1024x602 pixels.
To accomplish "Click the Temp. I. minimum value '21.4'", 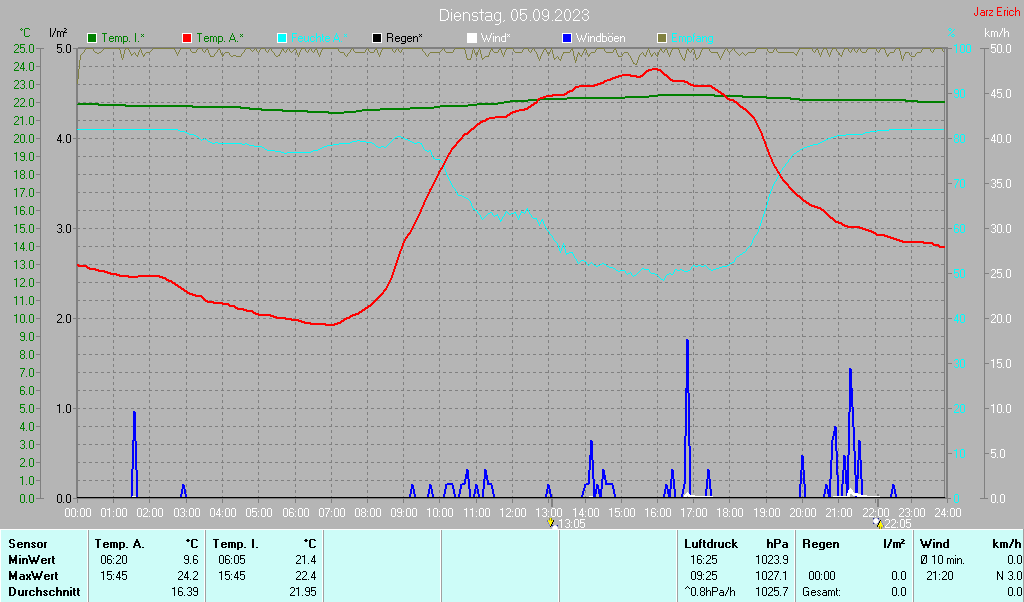I will click(x=305, y=560).
